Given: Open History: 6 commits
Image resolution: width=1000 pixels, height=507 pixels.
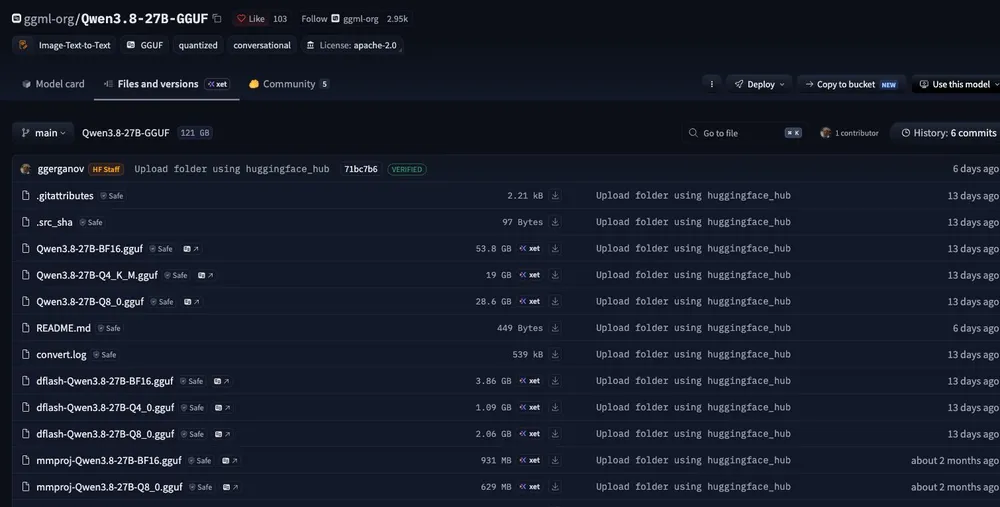Looking at the screenshot, I should [x=948, y=133].
